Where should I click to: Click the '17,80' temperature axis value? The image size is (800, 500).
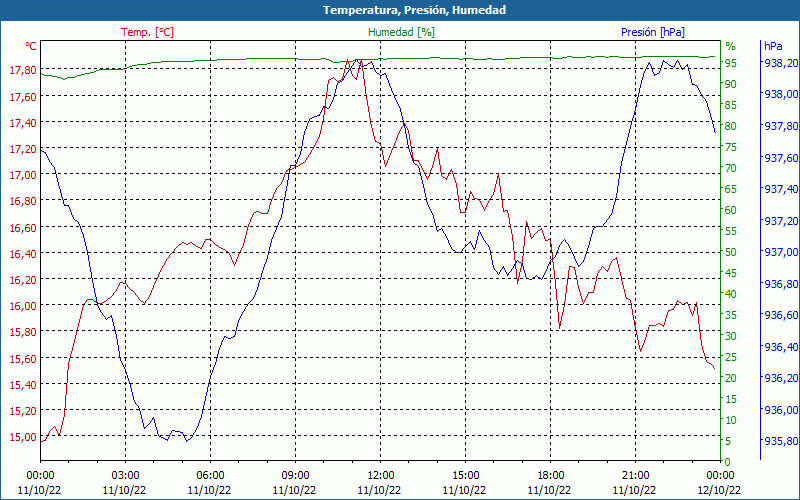[23, 70]
